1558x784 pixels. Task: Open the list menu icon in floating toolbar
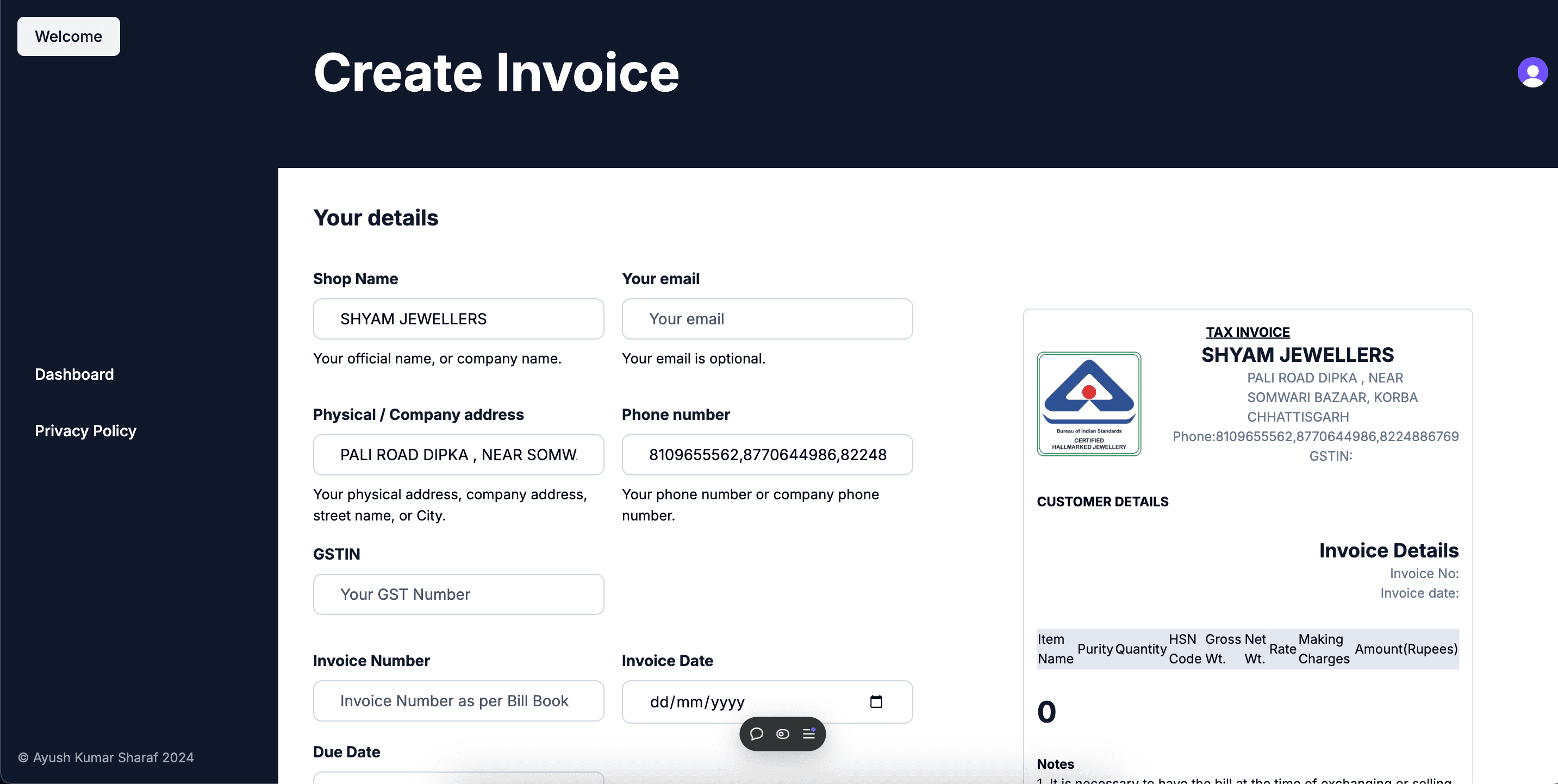809,733
